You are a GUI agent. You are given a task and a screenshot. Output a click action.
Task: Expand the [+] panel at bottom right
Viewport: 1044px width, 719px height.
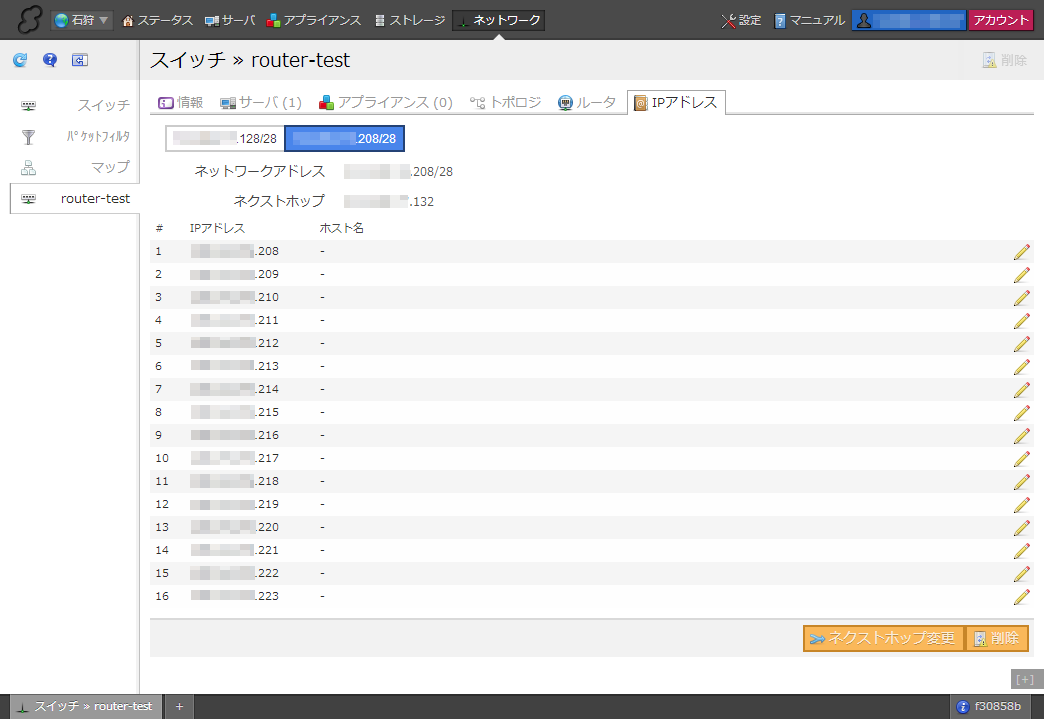(x=1024, y=679)
